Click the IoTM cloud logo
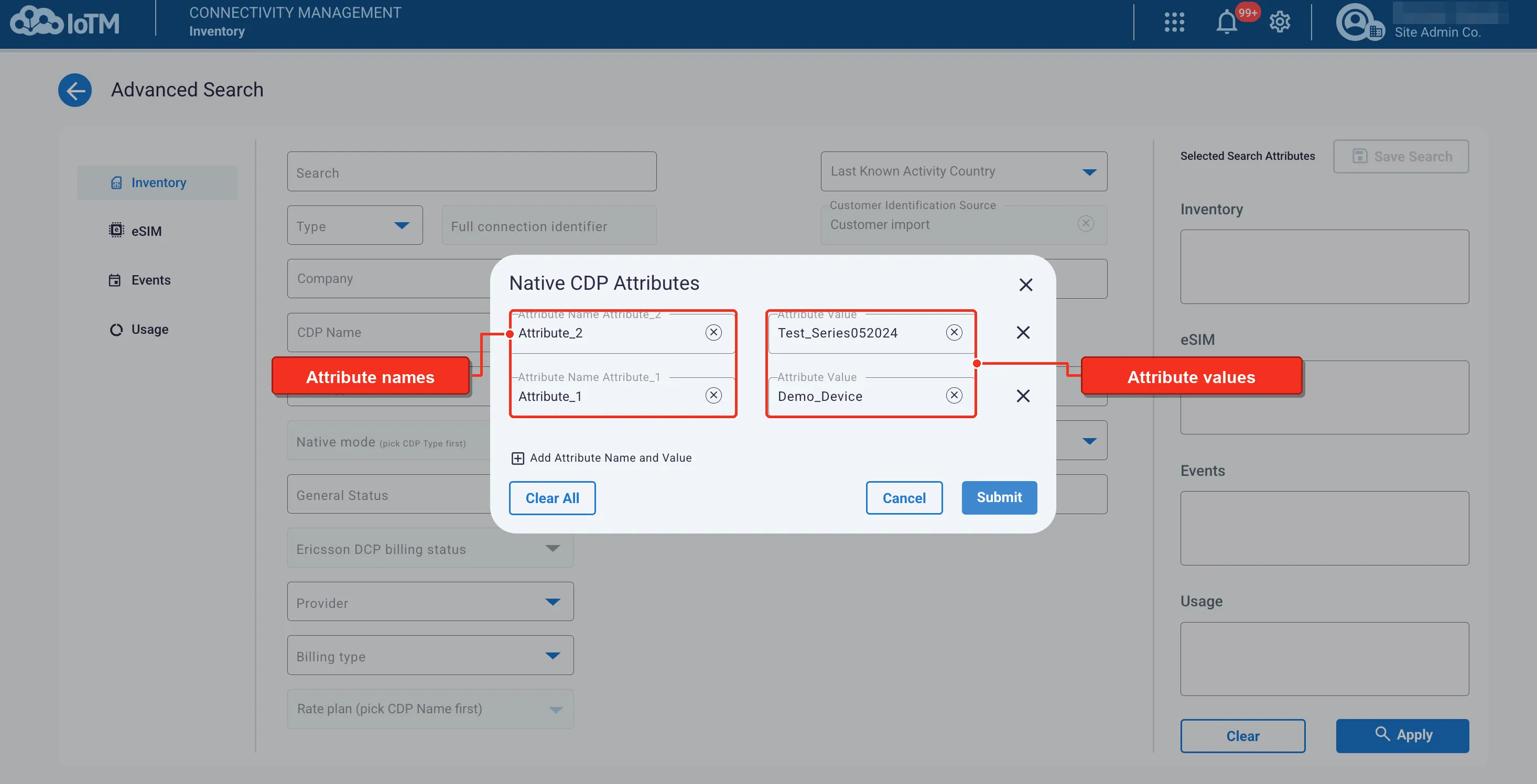 (65, 22)
